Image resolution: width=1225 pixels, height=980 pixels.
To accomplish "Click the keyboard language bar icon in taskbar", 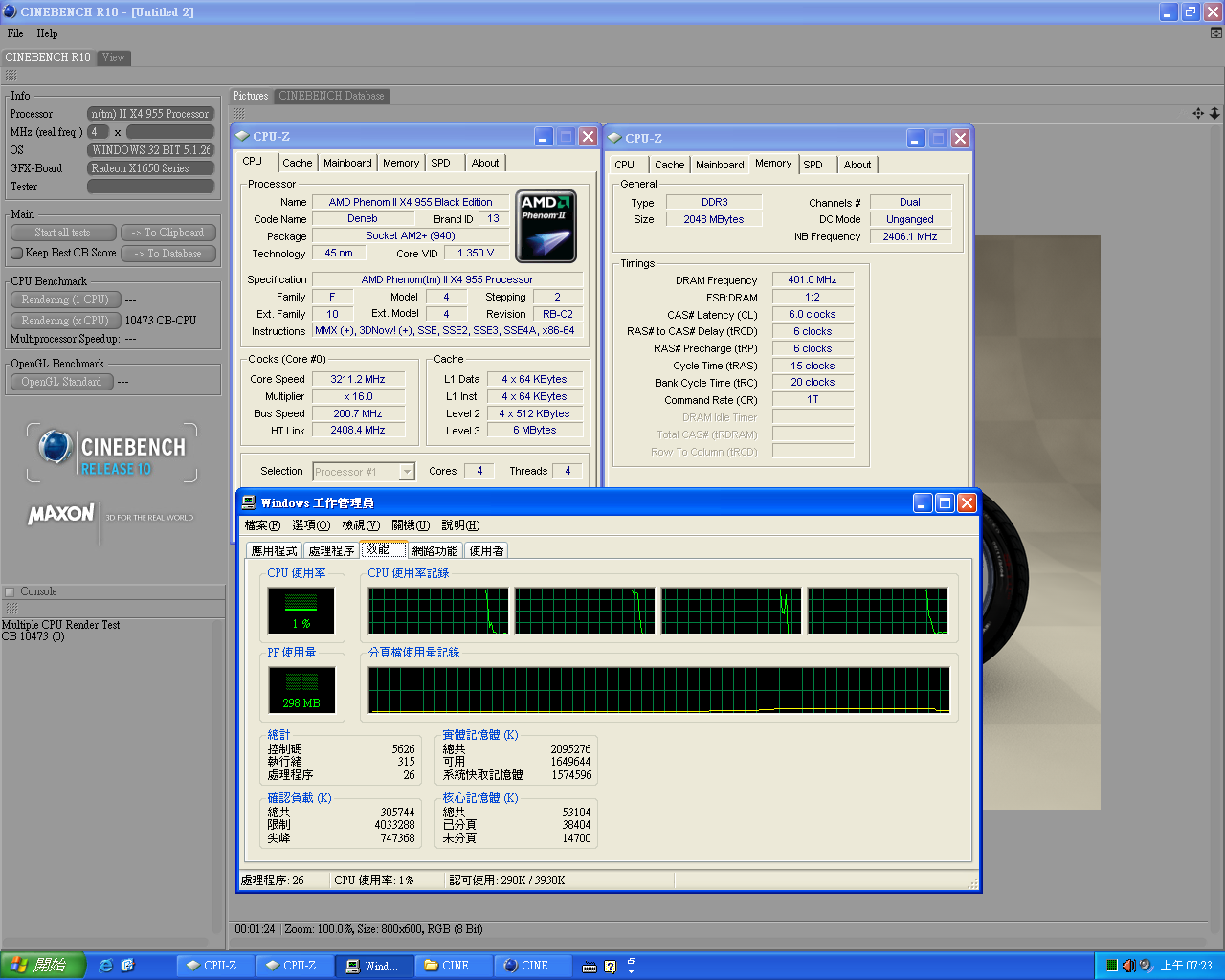I will [590, 967].
